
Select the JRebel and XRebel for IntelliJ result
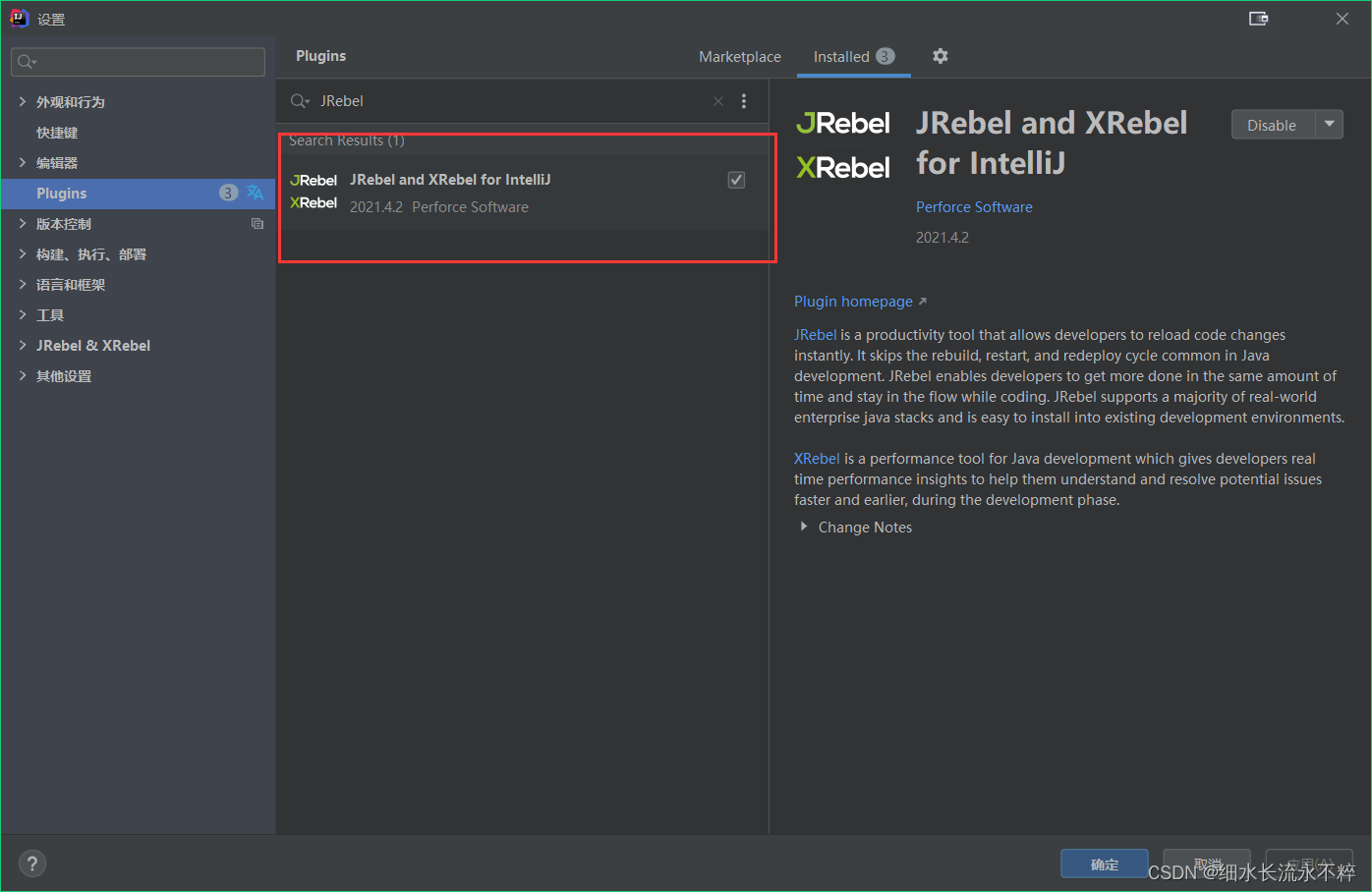[523, 193]
